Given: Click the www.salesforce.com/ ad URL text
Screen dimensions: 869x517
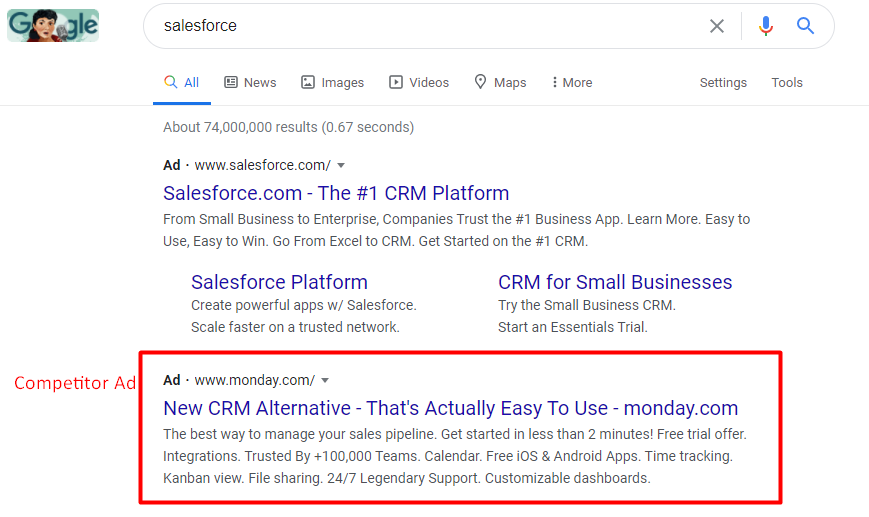Looking at the screenshot, I should click(x=262, y=165).
